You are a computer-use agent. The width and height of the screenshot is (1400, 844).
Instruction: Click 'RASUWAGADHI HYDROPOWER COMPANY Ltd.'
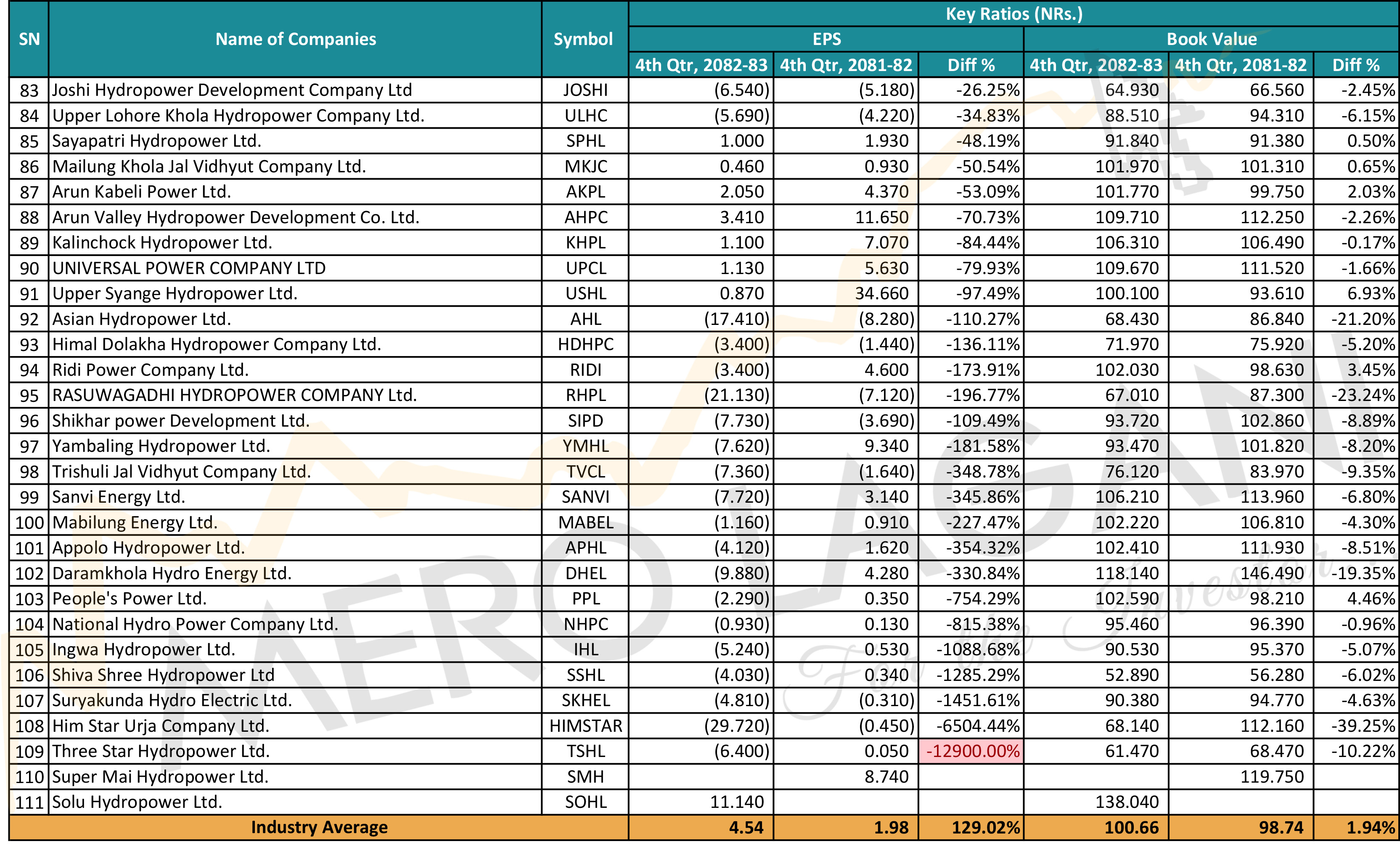coord(235,395)
